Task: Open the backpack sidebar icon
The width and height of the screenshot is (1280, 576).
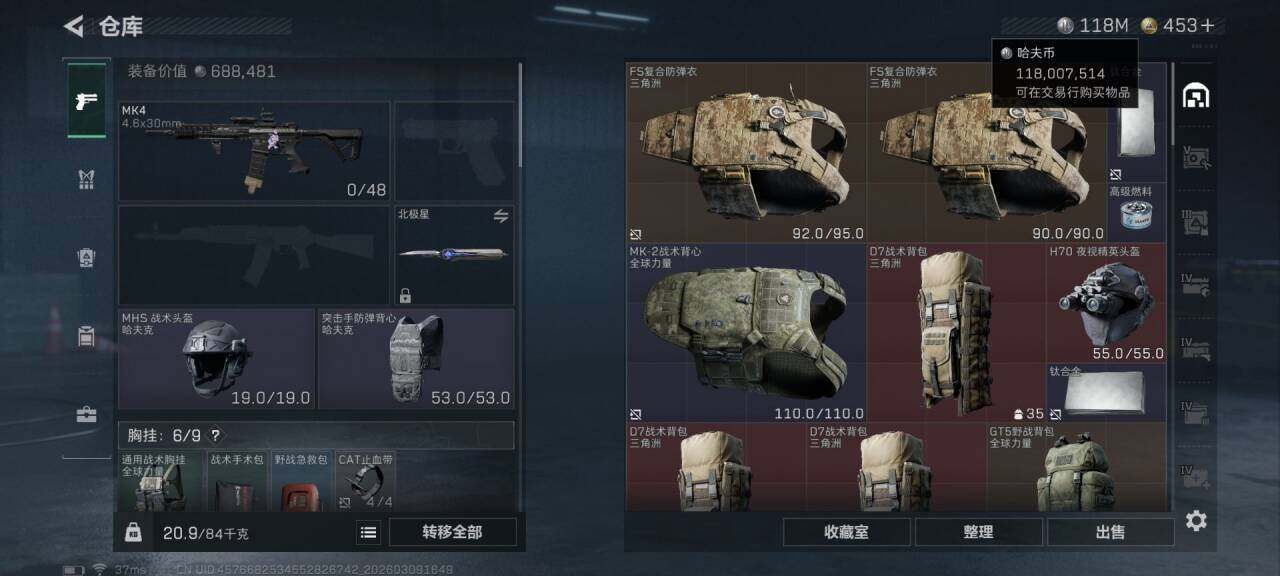Action: [x=87, y=257]
